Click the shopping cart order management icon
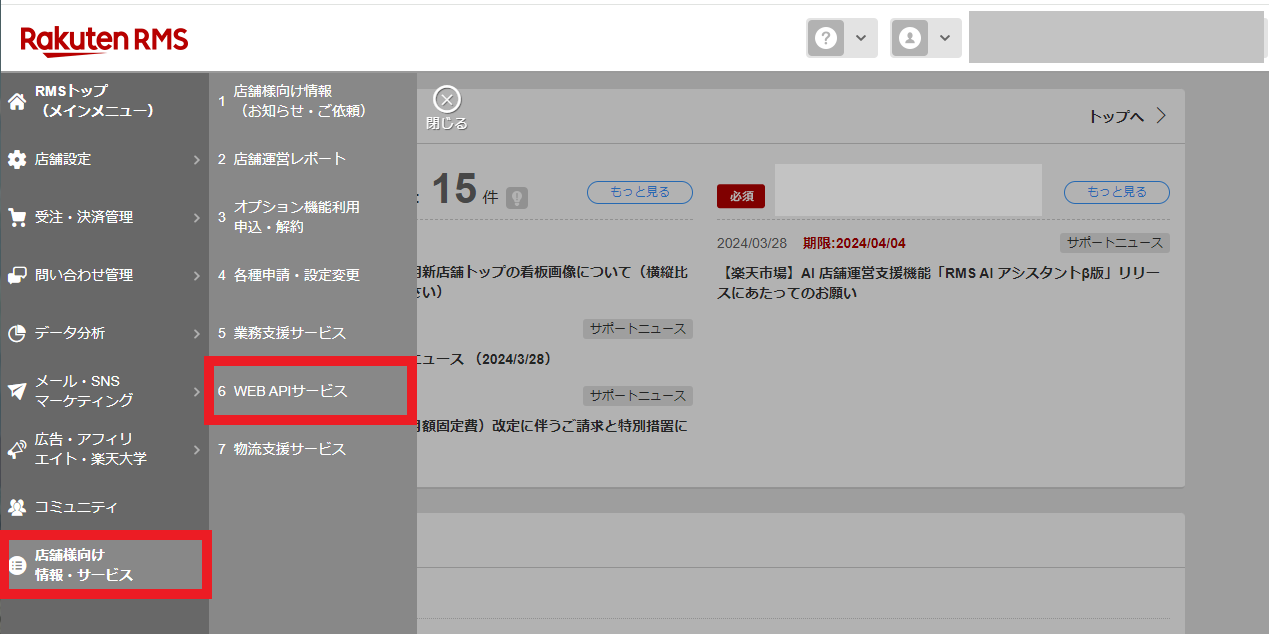Viewport: 1269px width, 634px height. click(x=17, y=217)
